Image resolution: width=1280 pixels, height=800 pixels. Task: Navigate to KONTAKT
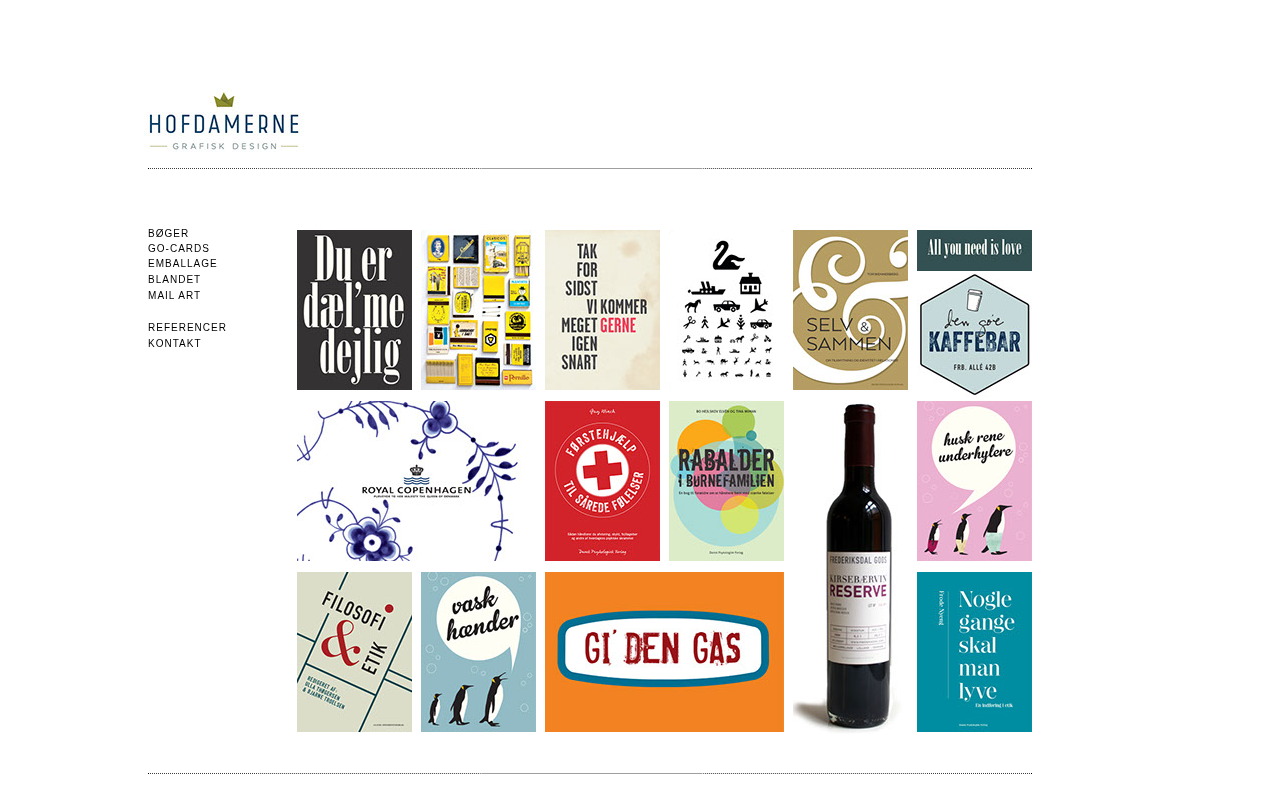[174, 343]
